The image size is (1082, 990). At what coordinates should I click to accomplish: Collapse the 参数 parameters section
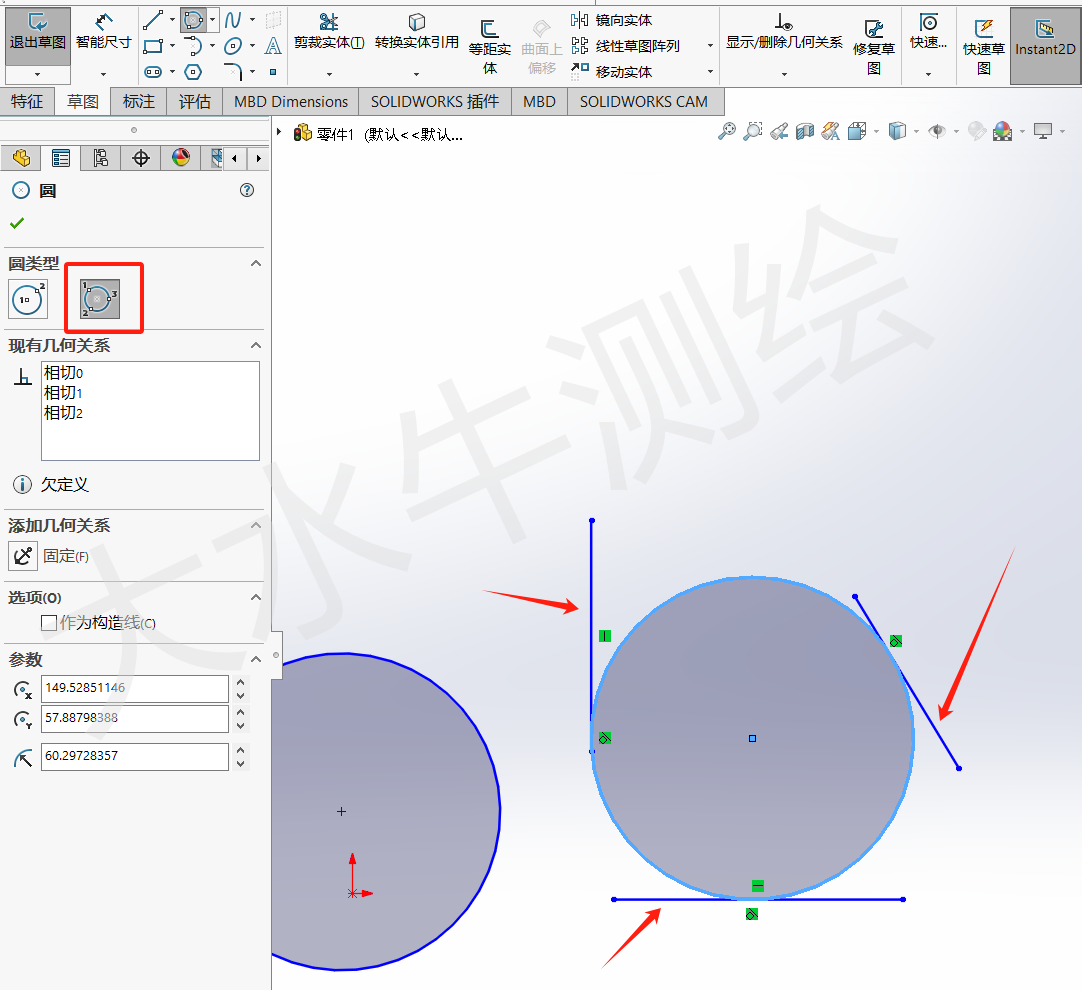[255, 658]
